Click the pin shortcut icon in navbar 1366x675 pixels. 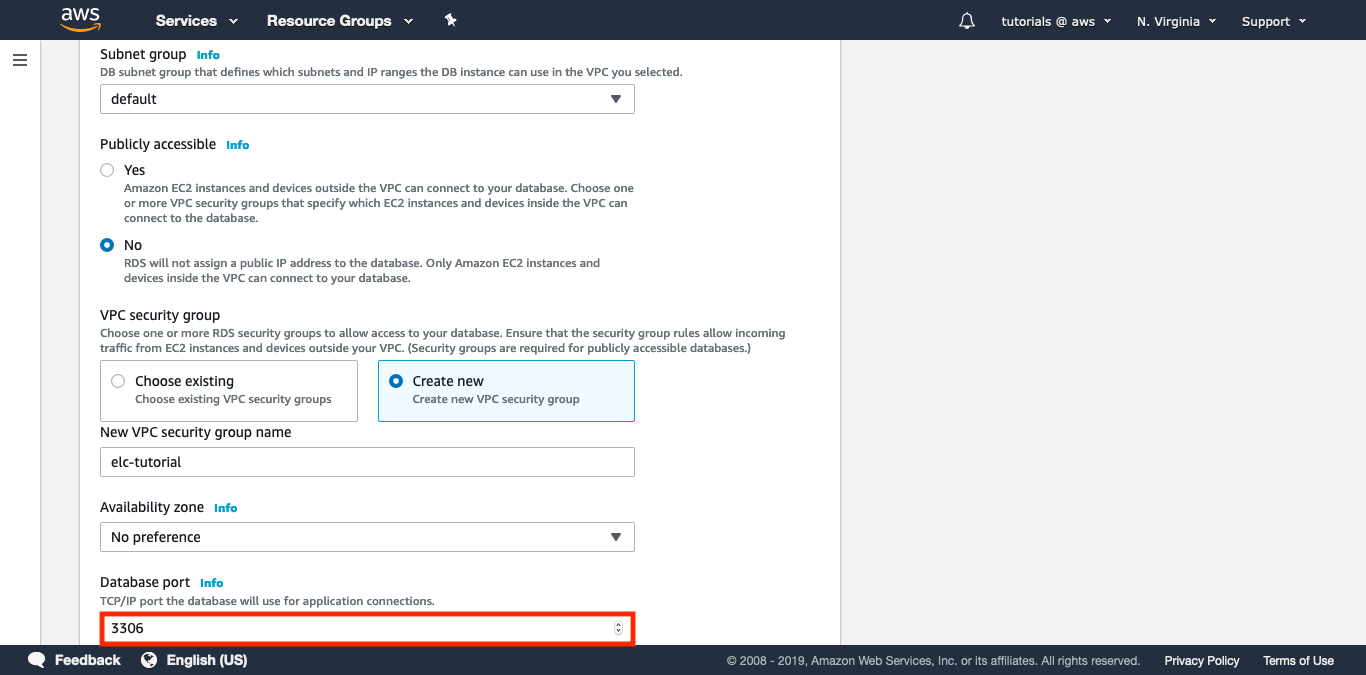[x=450, y=20]
